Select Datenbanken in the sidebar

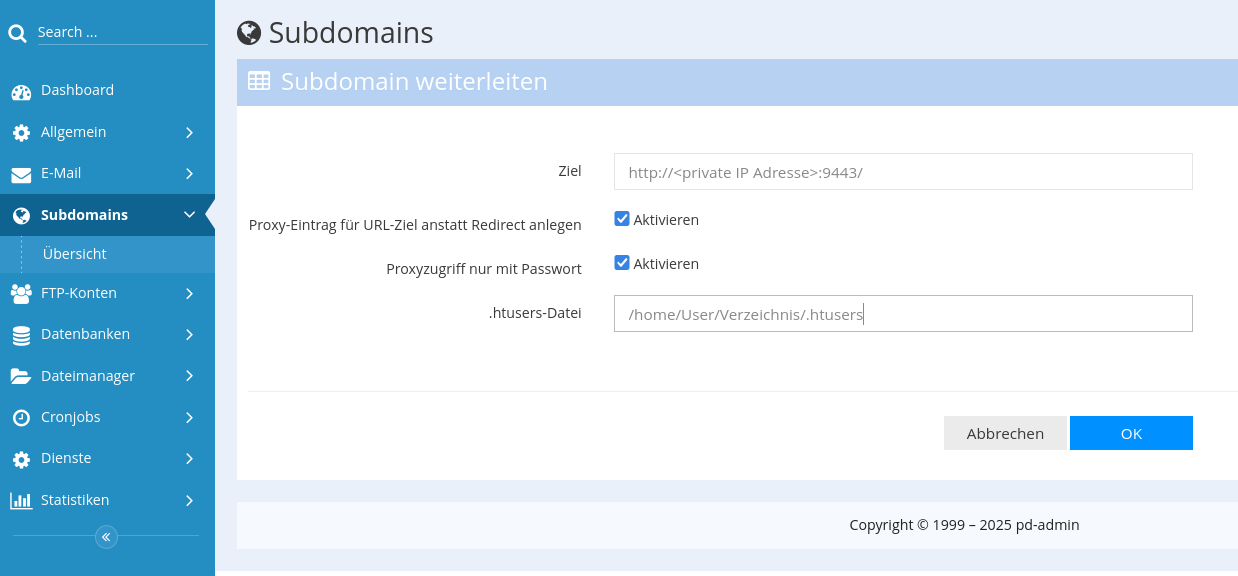pos(85,334)
